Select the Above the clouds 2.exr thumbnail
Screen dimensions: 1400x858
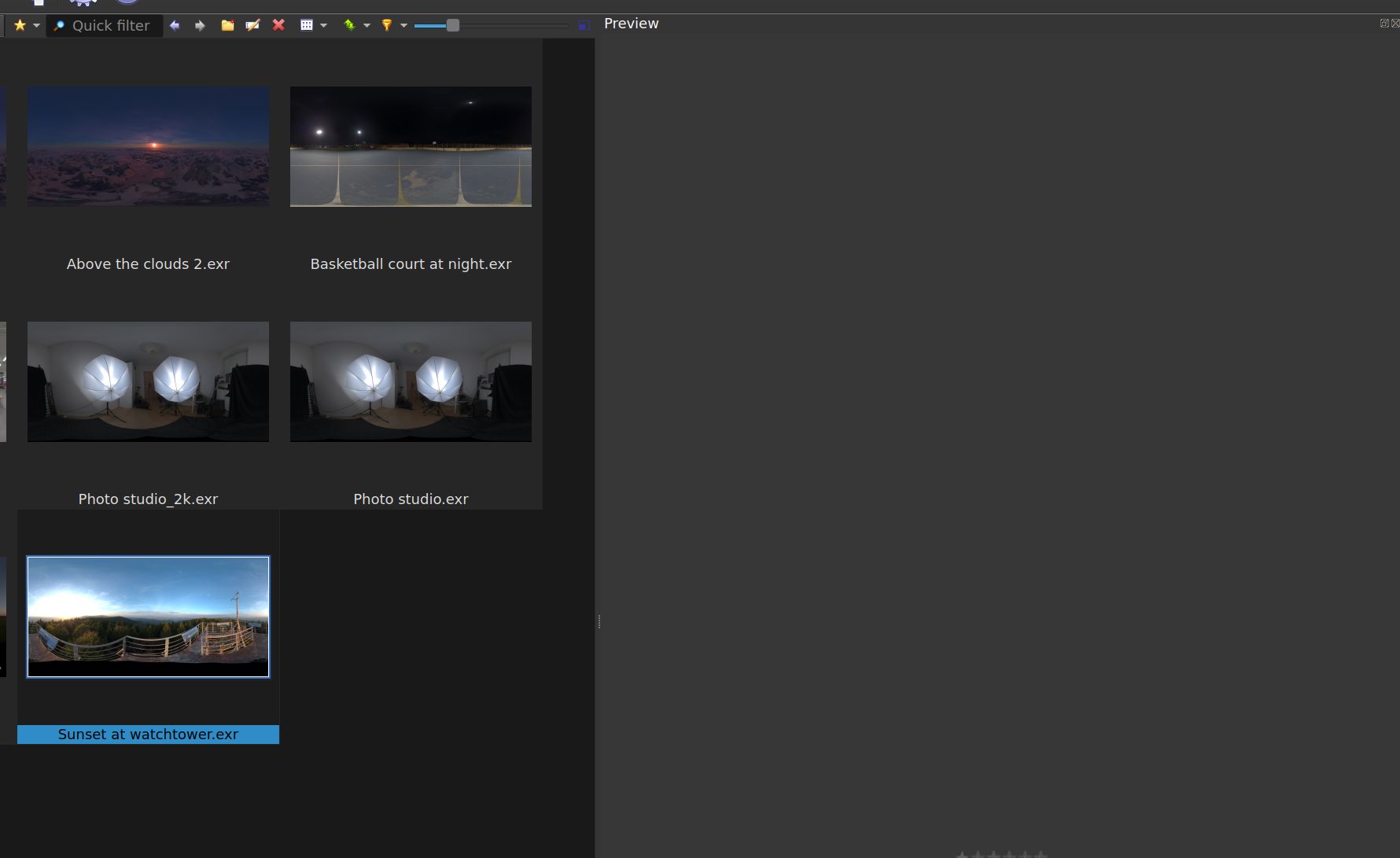(x=148, y=146)
